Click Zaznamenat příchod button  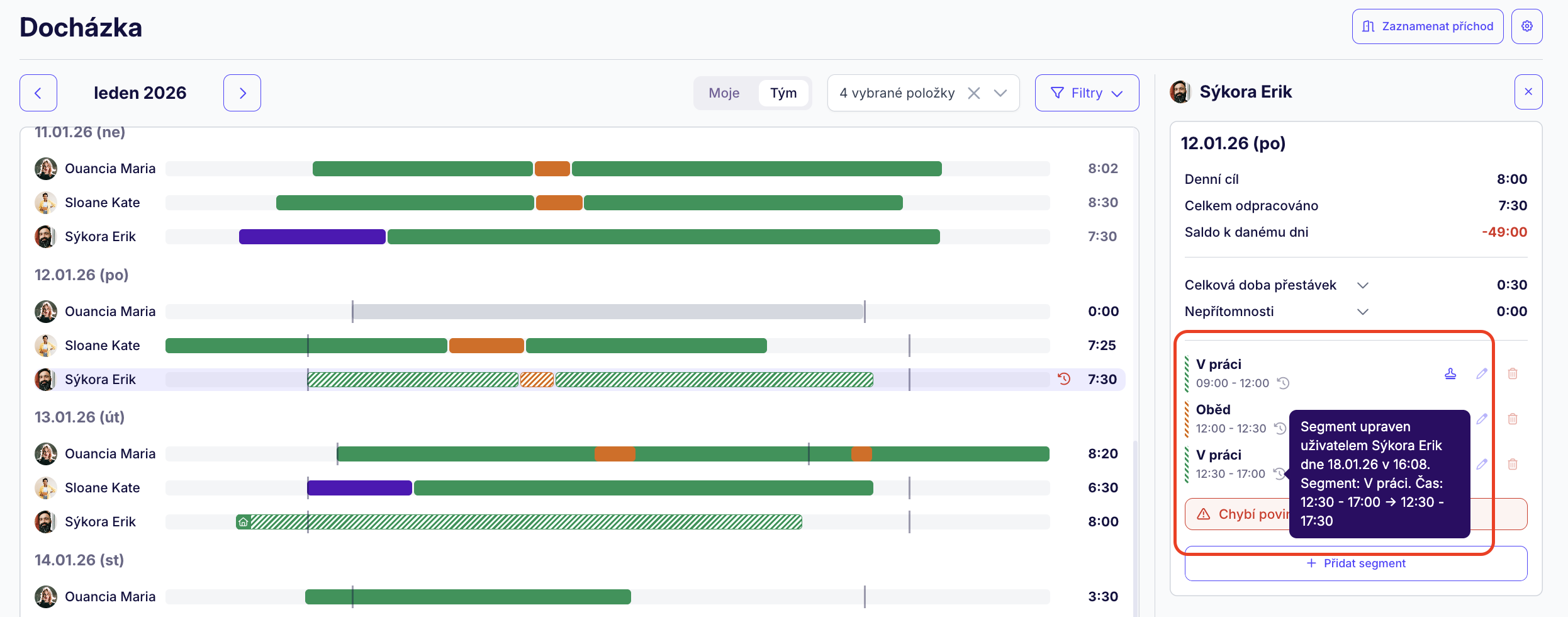[x=1427, y=26]
